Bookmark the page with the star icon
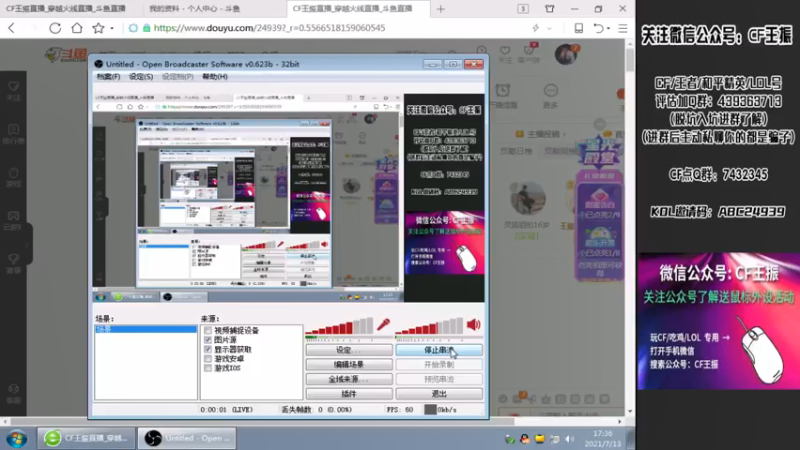 coord(98,28)
